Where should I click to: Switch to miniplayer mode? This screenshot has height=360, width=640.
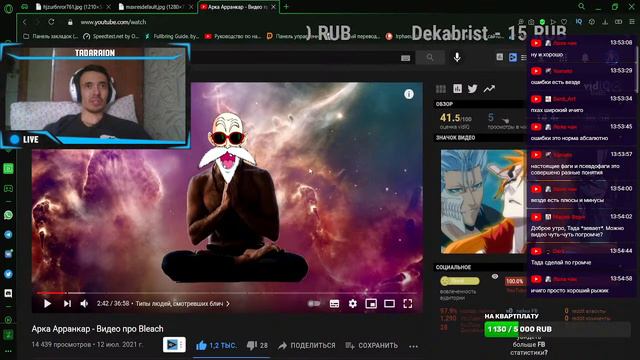click(371, 304)
